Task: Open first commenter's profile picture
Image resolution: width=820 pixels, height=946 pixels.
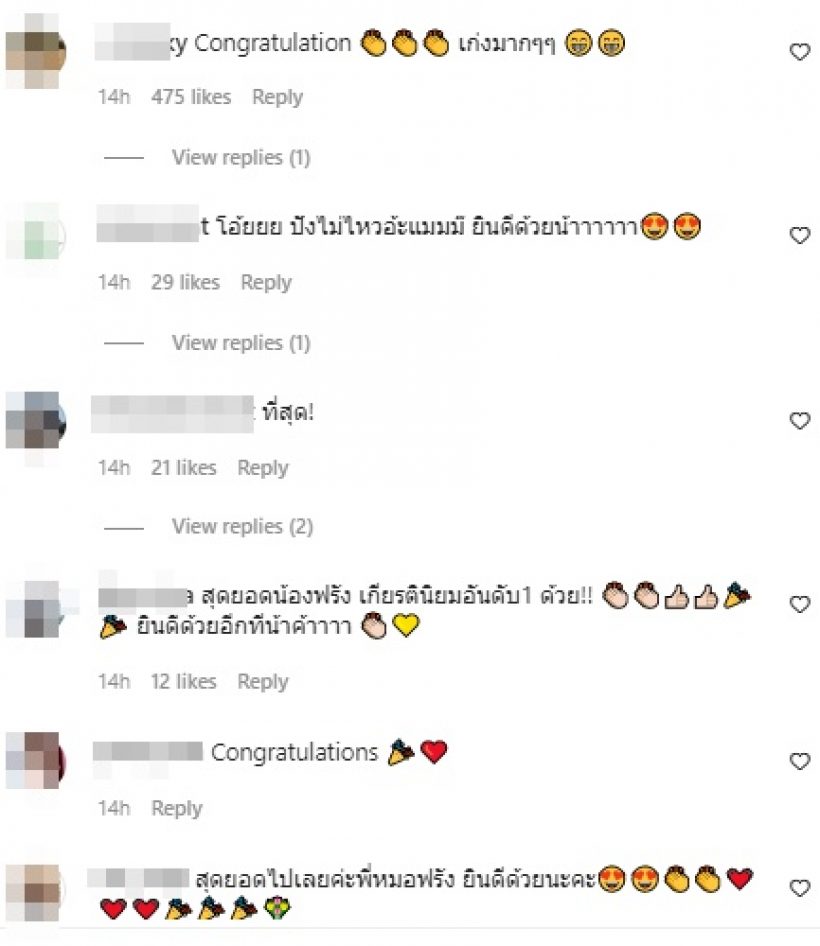Action: [35, 52]
